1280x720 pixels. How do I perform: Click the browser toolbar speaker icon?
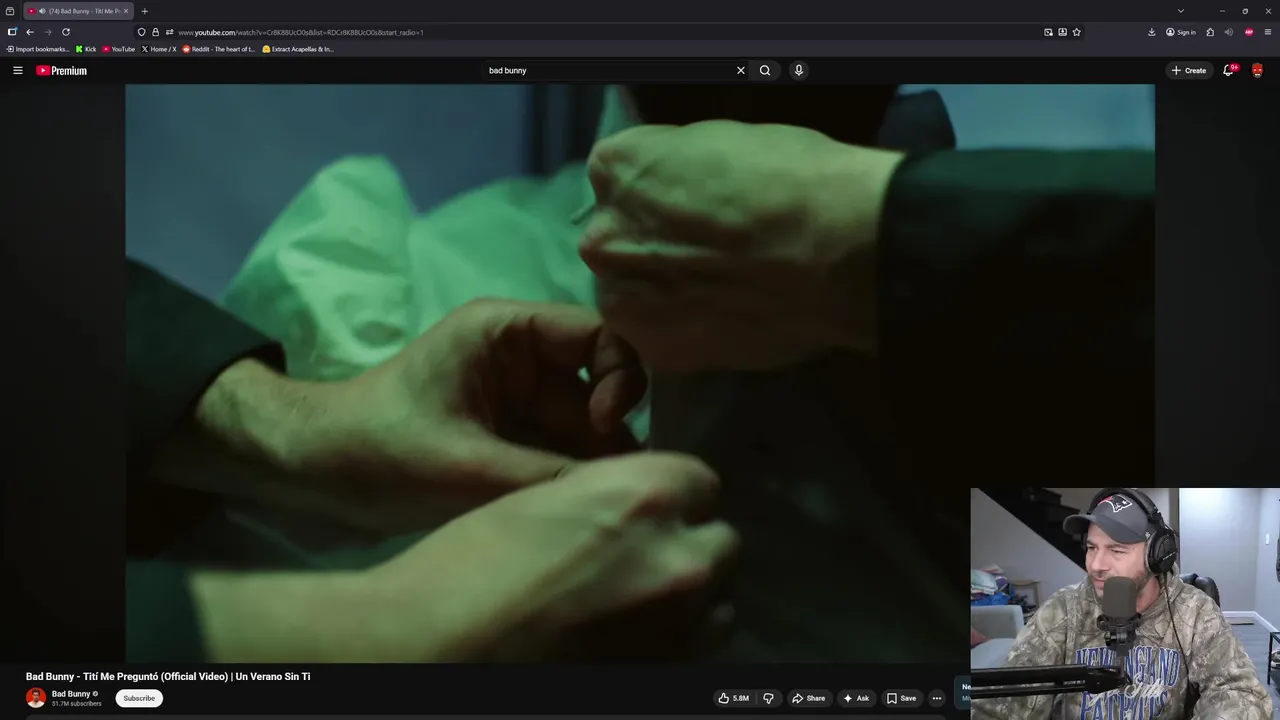(1229, 32)
